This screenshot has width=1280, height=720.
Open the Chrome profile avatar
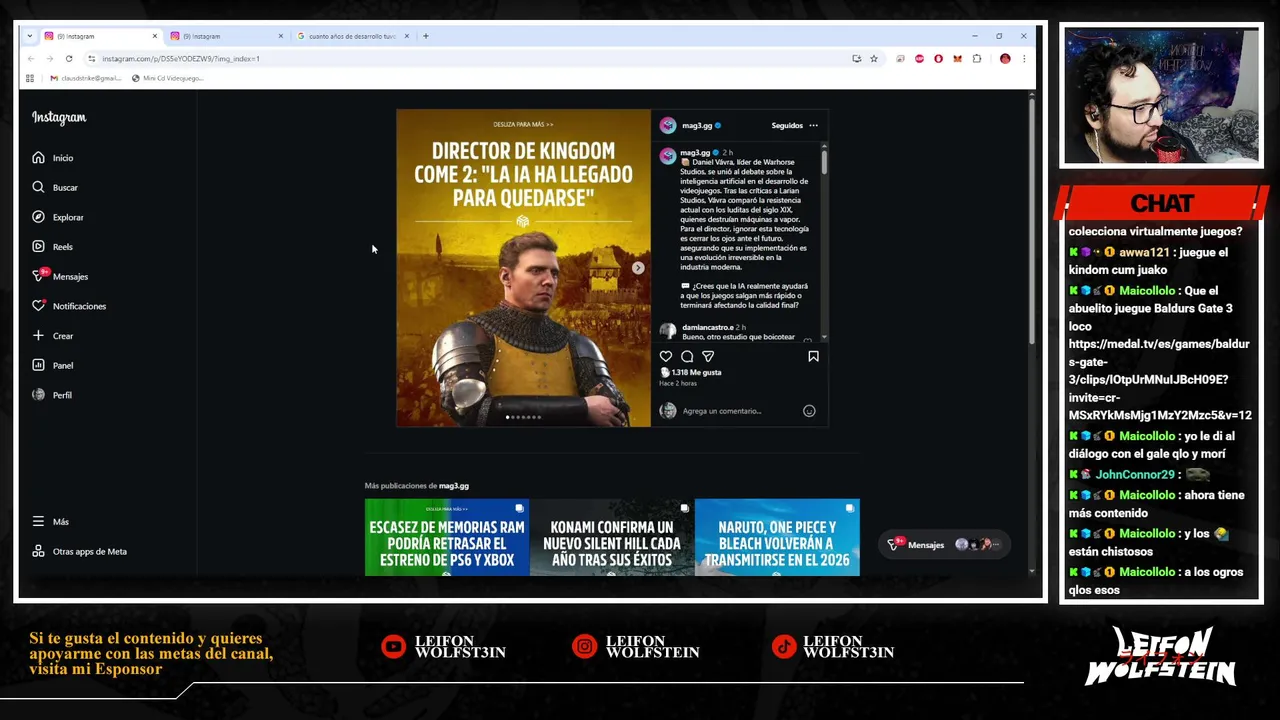[1005, 59]
